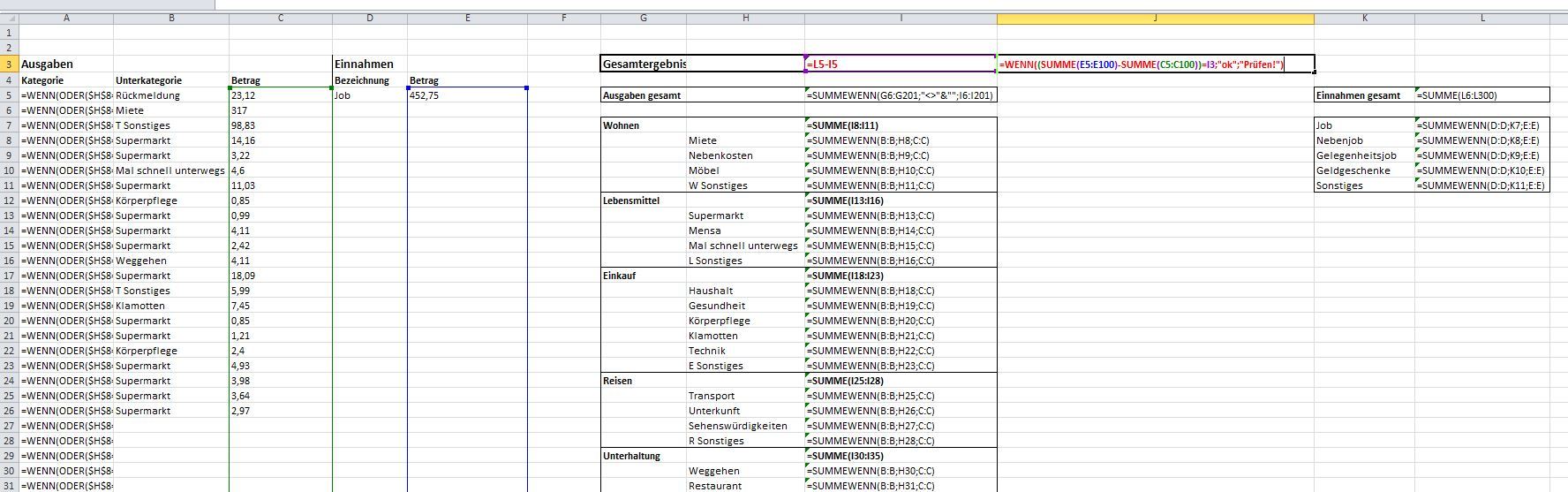Select the 'Sehenswürdigkeiten' cell

point(745,426)
